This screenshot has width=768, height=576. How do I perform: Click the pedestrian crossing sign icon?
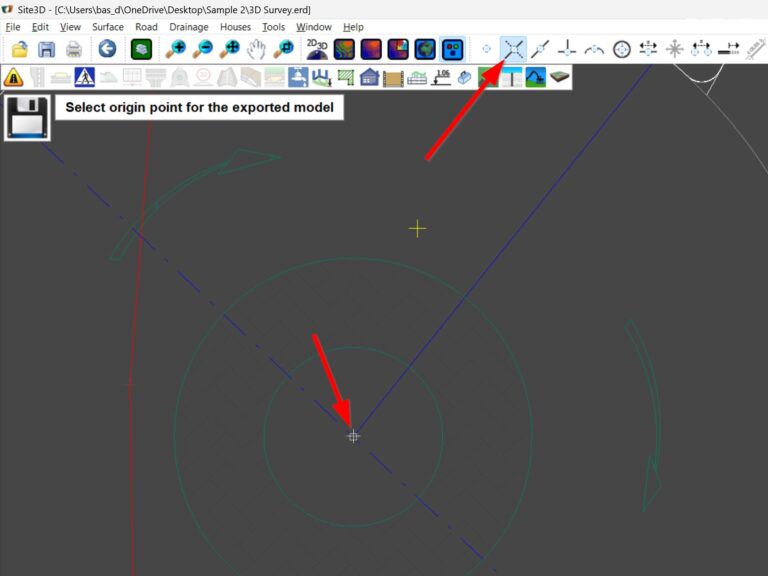tap(85, 77)
